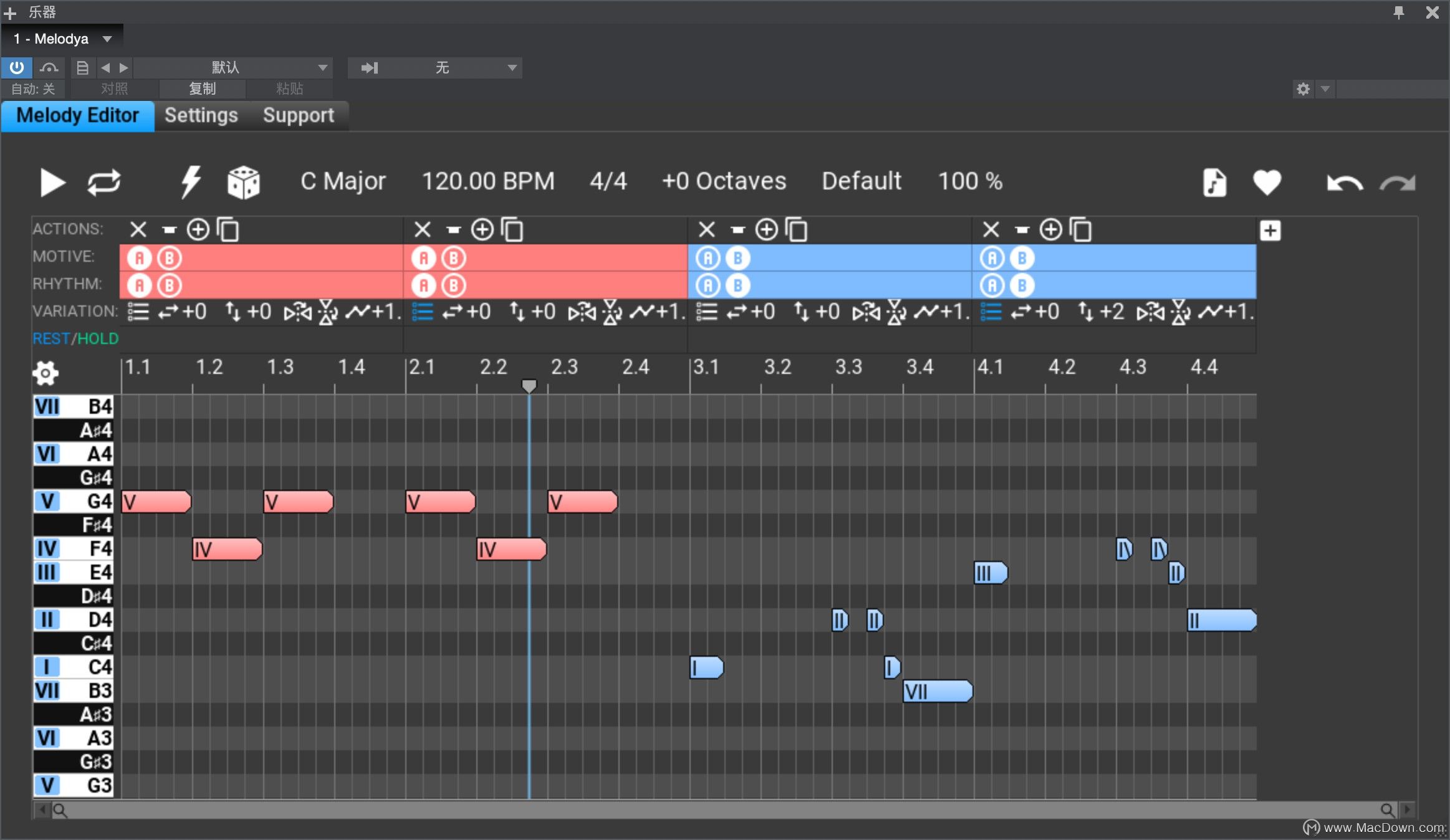Image resolution: width=1450 pixels, height=840 pixels.
Task: Open the +0 Octaves selector
Action: tap(724, 181)
